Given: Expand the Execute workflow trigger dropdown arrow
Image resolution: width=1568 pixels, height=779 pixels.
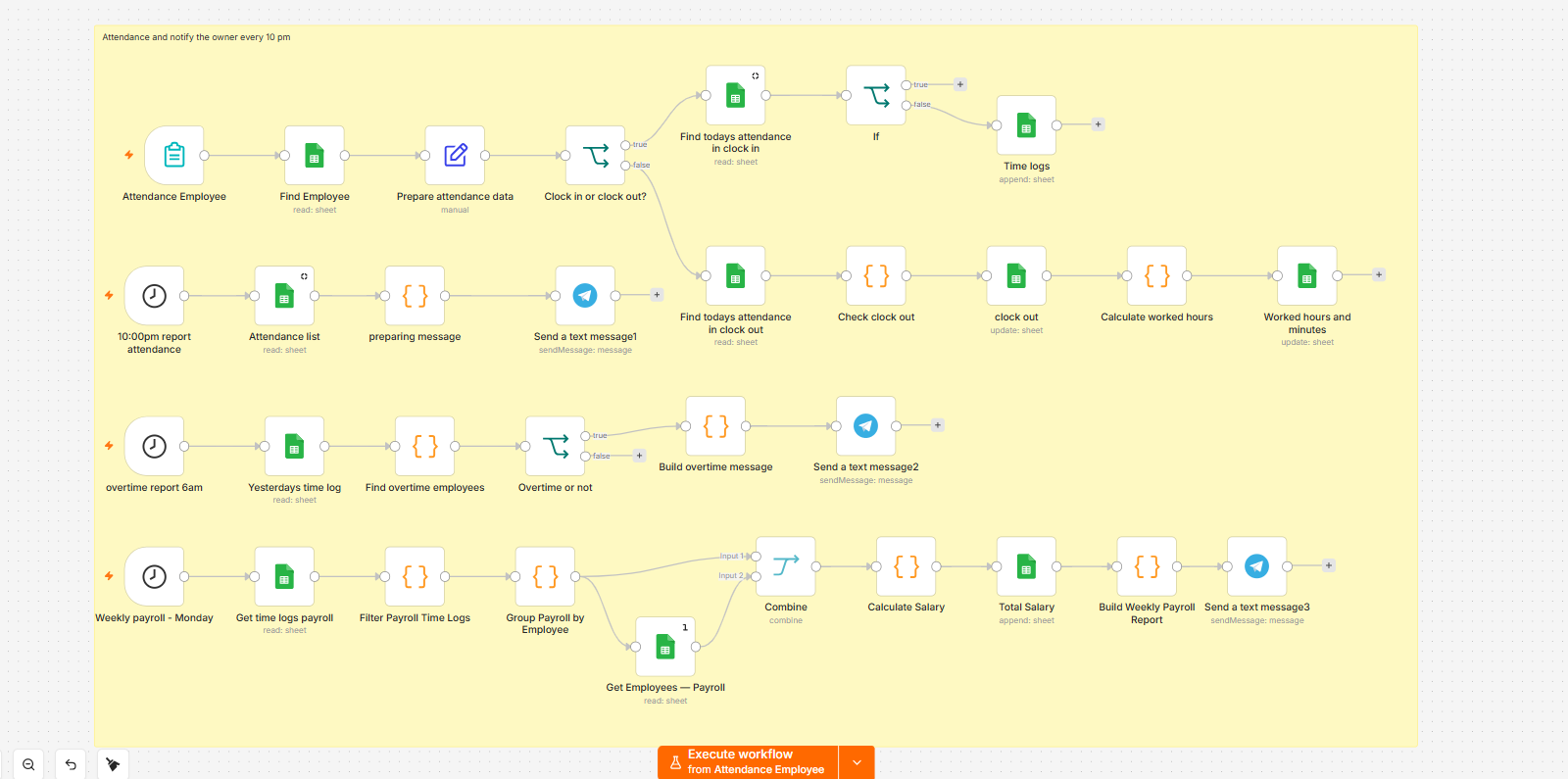Looking at the screenshot, I should [x=857, y=762].
